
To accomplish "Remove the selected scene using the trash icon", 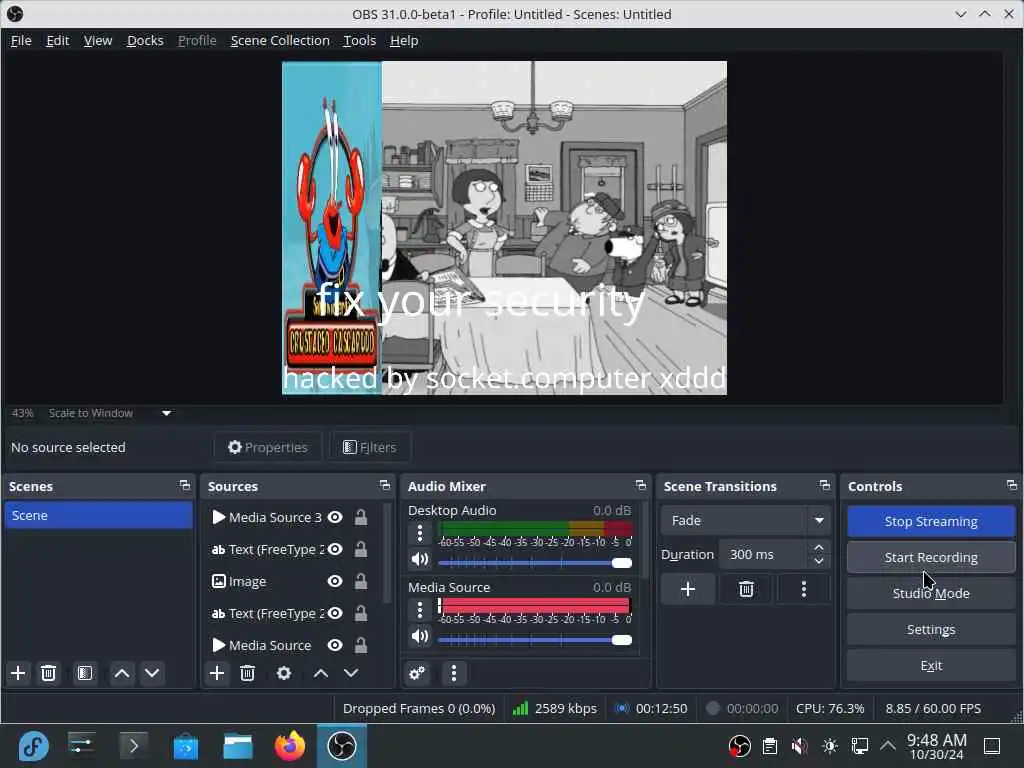I will pos(48,673).
